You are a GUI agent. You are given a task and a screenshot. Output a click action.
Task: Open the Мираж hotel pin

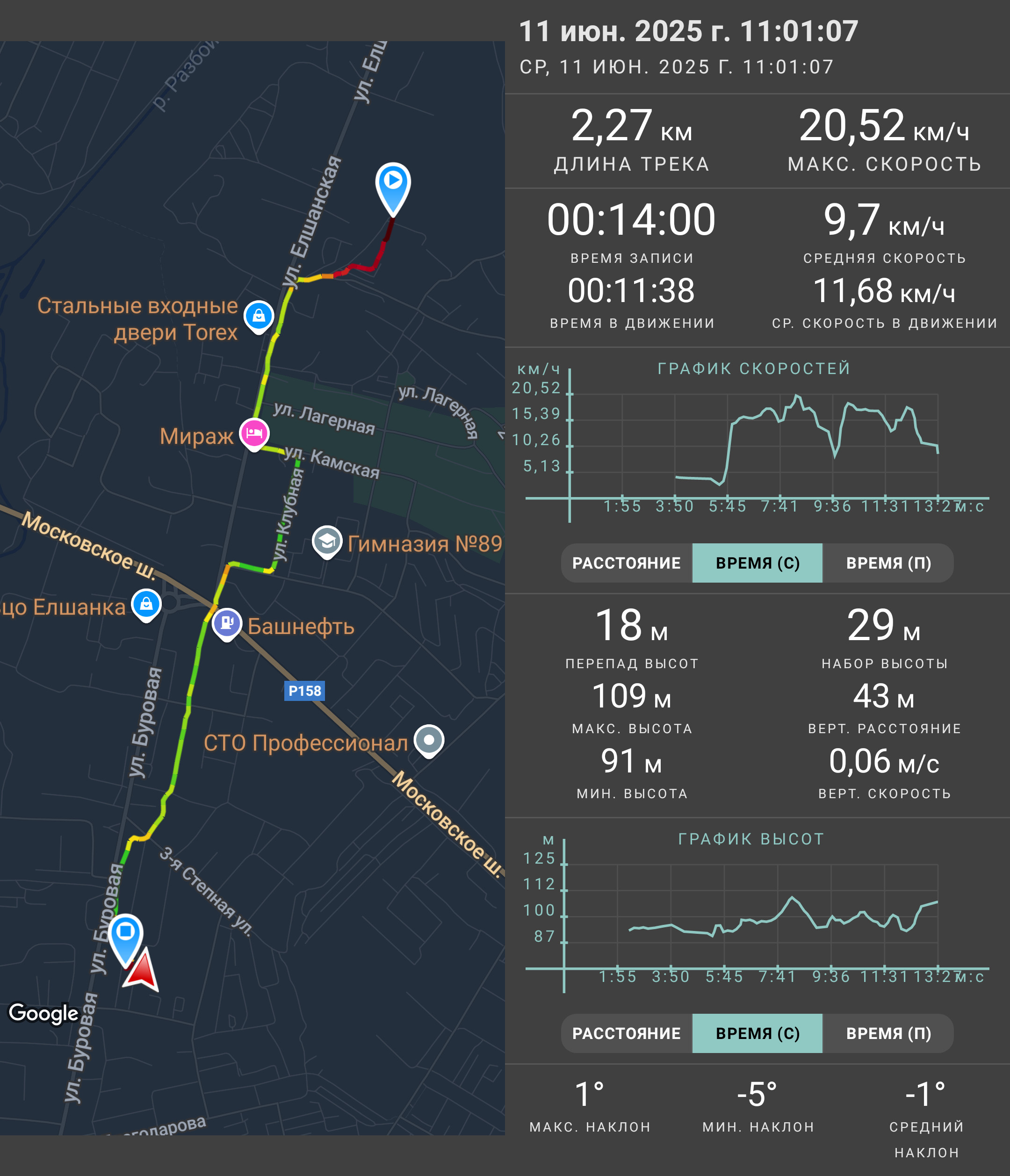(x=254, y=434)
